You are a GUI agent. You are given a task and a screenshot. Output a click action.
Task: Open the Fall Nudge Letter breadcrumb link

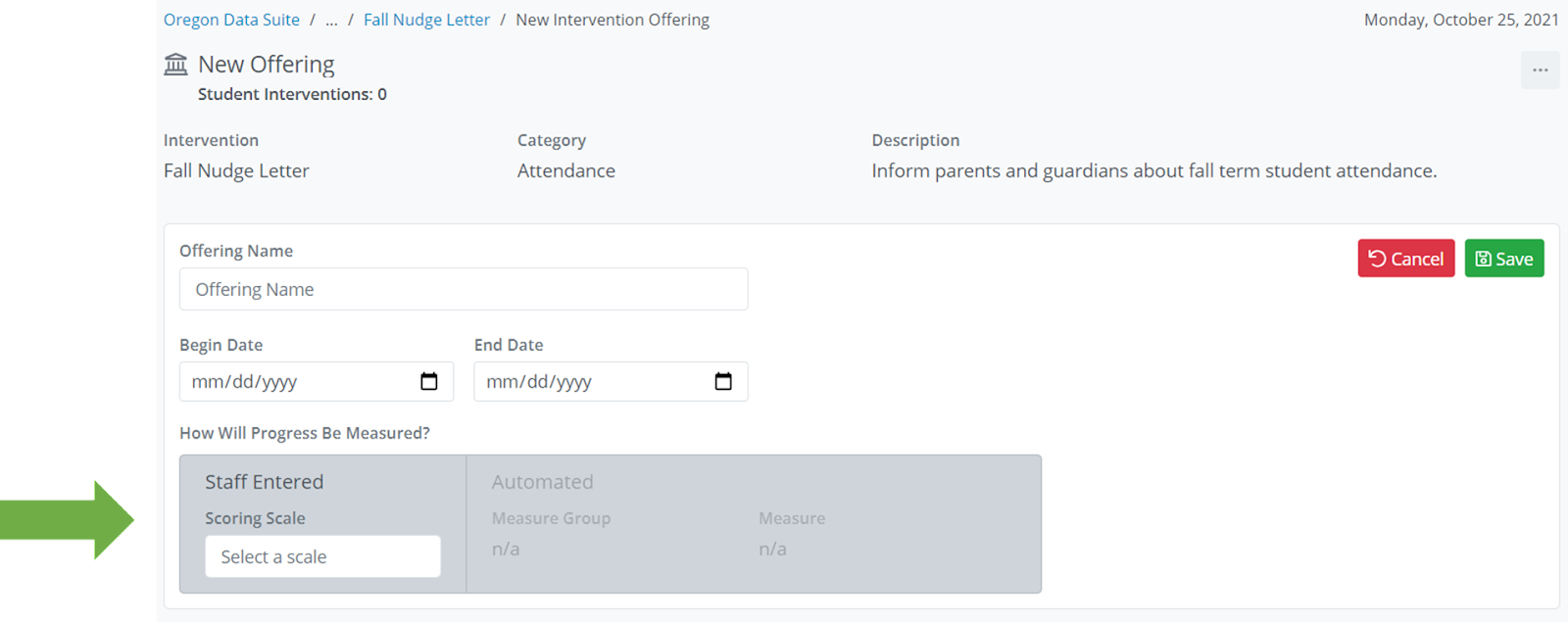pos(426,20)
